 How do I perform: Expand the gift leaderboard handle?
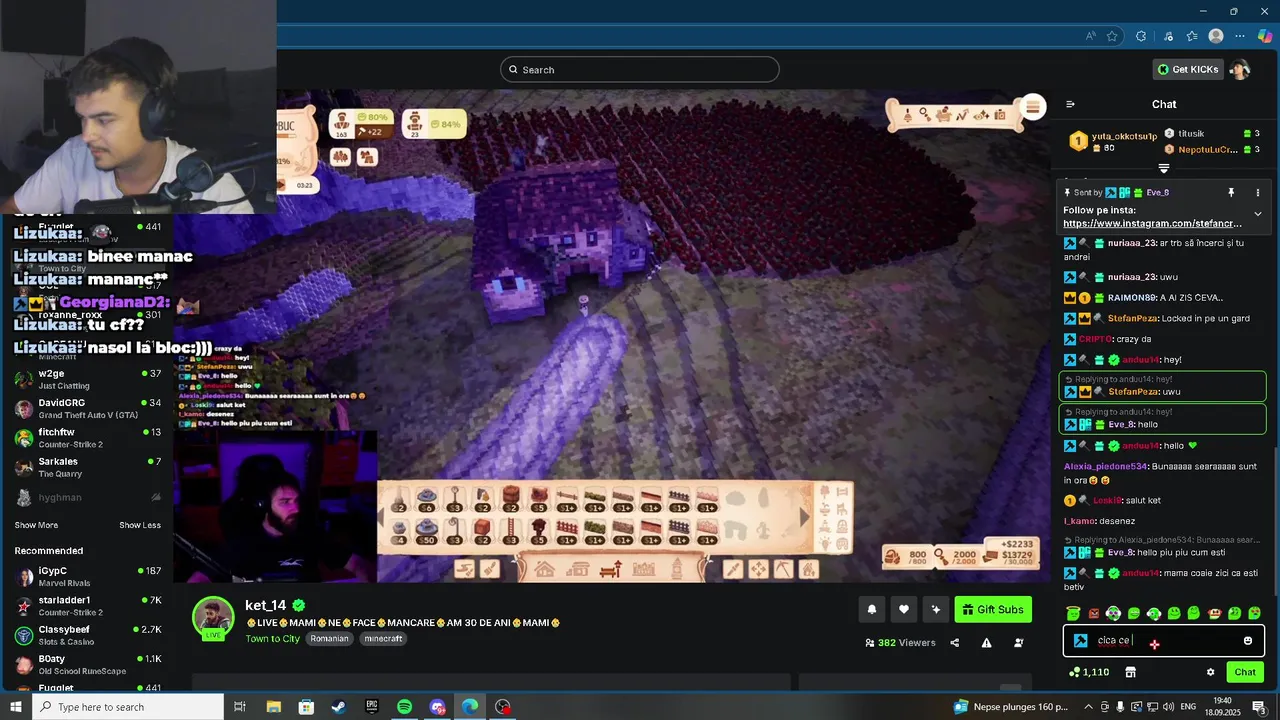tap(1164, 169)
